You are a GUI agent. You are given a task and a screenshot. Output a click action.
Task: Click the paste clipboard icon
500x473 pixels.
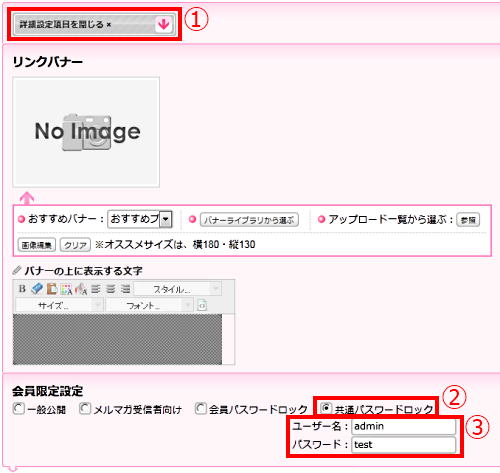pyautogui.click(x=52, y=289)
